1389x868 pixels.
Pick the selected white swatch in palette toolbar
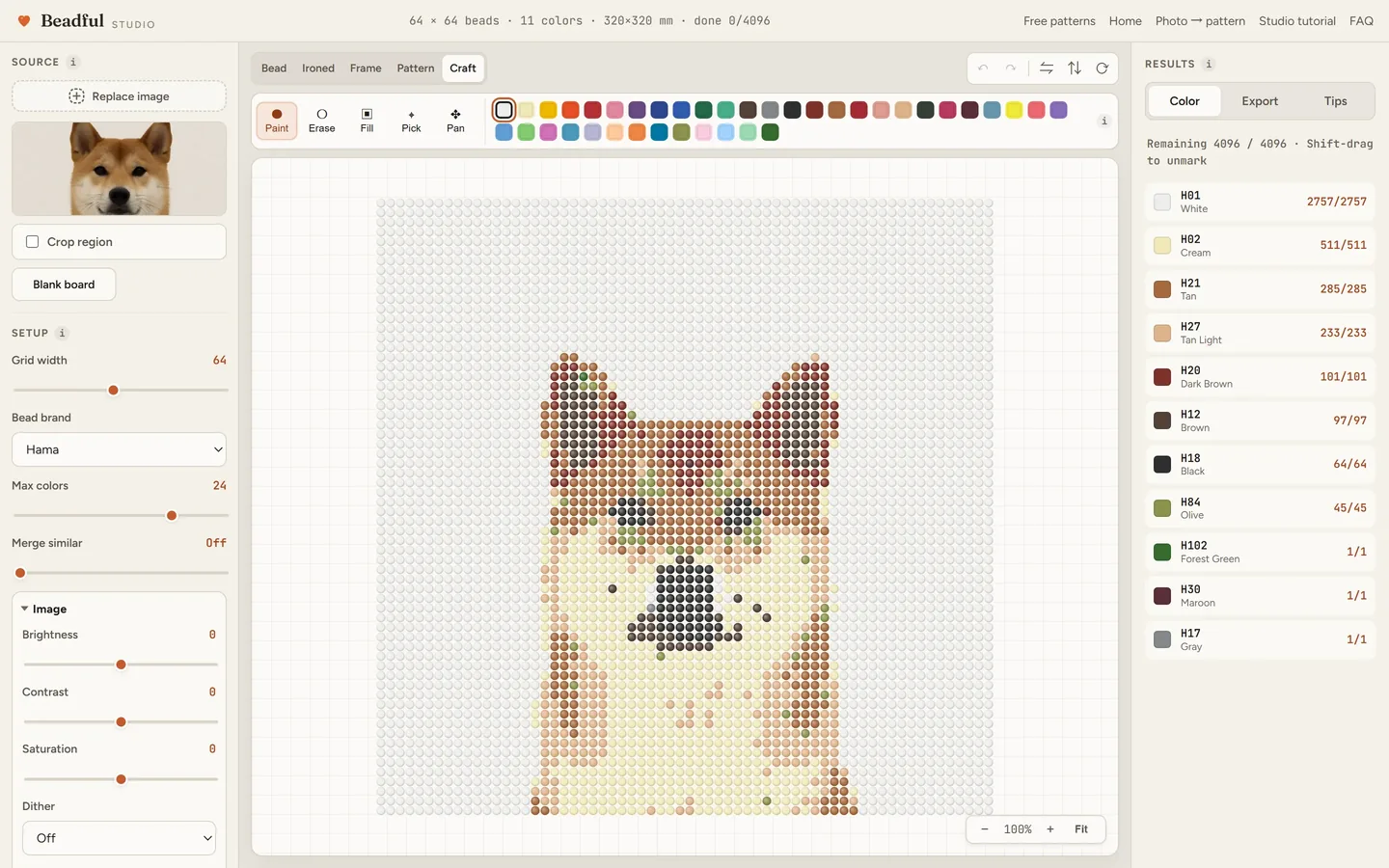point(504,110)
